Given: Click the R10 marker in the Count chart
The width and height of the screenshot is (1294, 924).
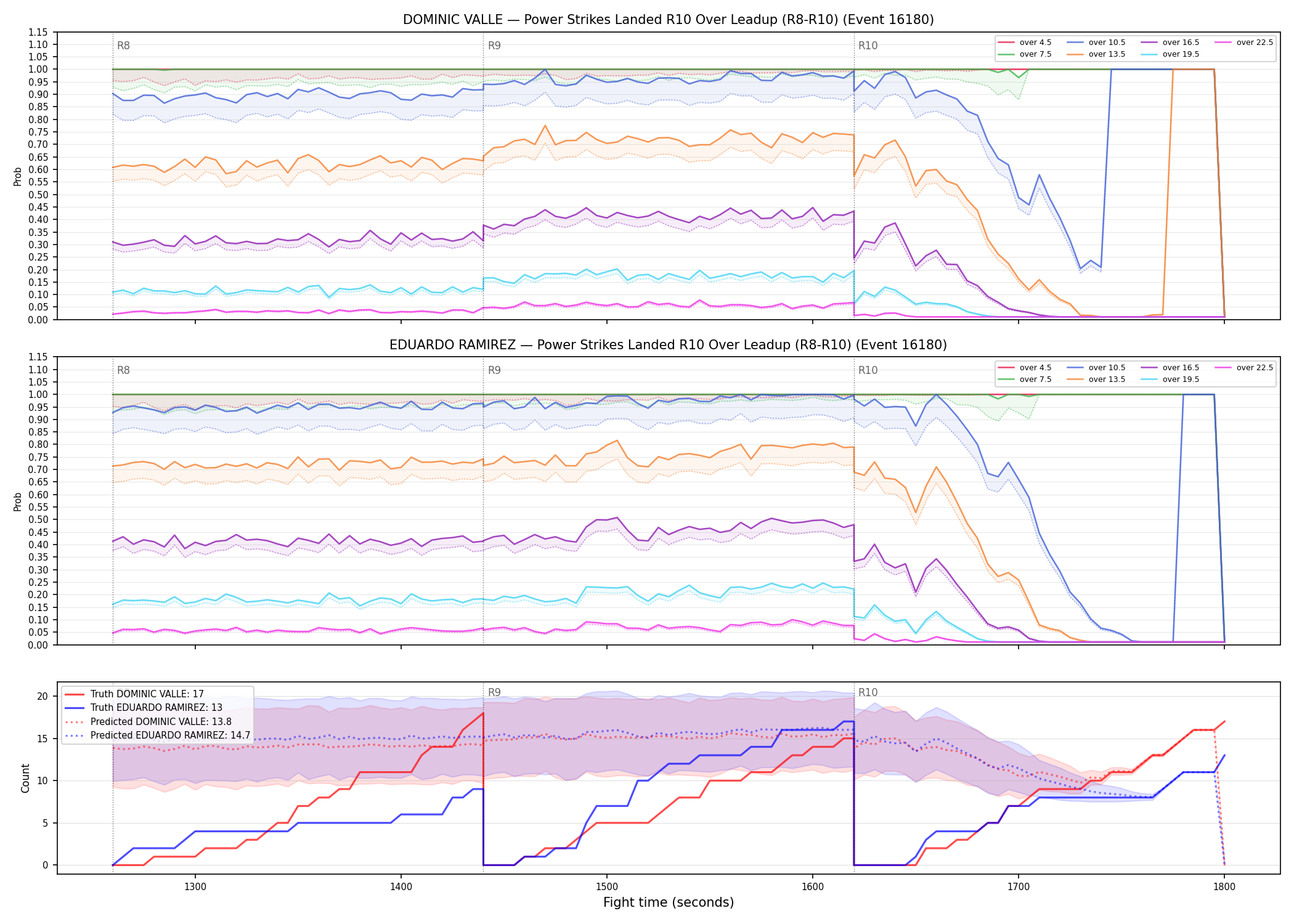Looking at the screenshot, I should point(868,692).
